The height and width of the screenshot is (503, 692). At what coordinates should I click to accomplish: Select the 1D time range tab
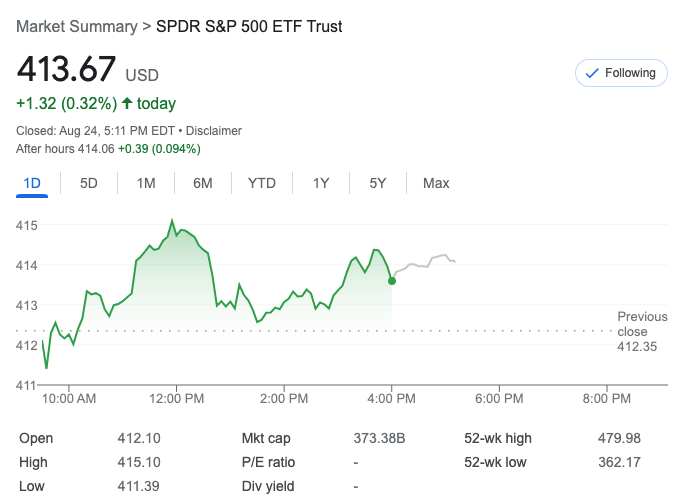(x=32, y=183)
